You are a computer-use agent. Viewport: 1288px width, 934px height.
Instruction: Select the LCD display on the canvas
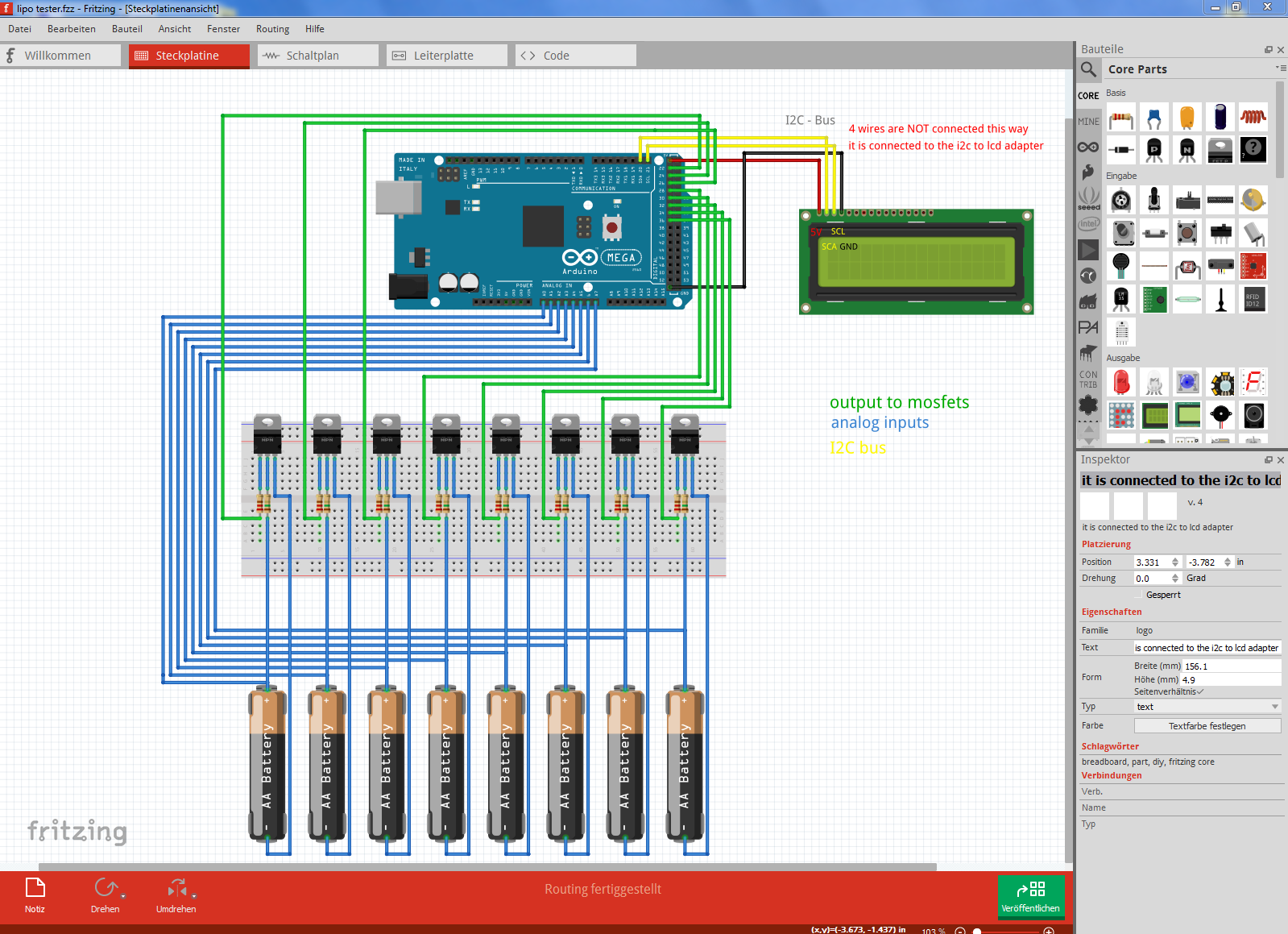[x=916, y=262]
